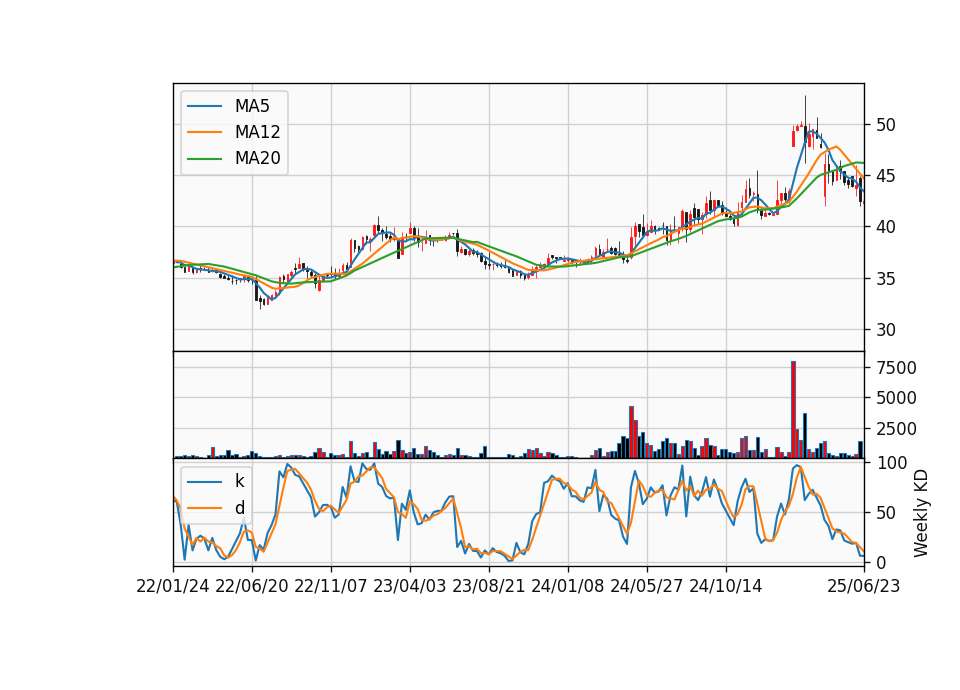Click the 25/06/23 date label
Screen dimensions: 960x690
(x=864, y=587)
